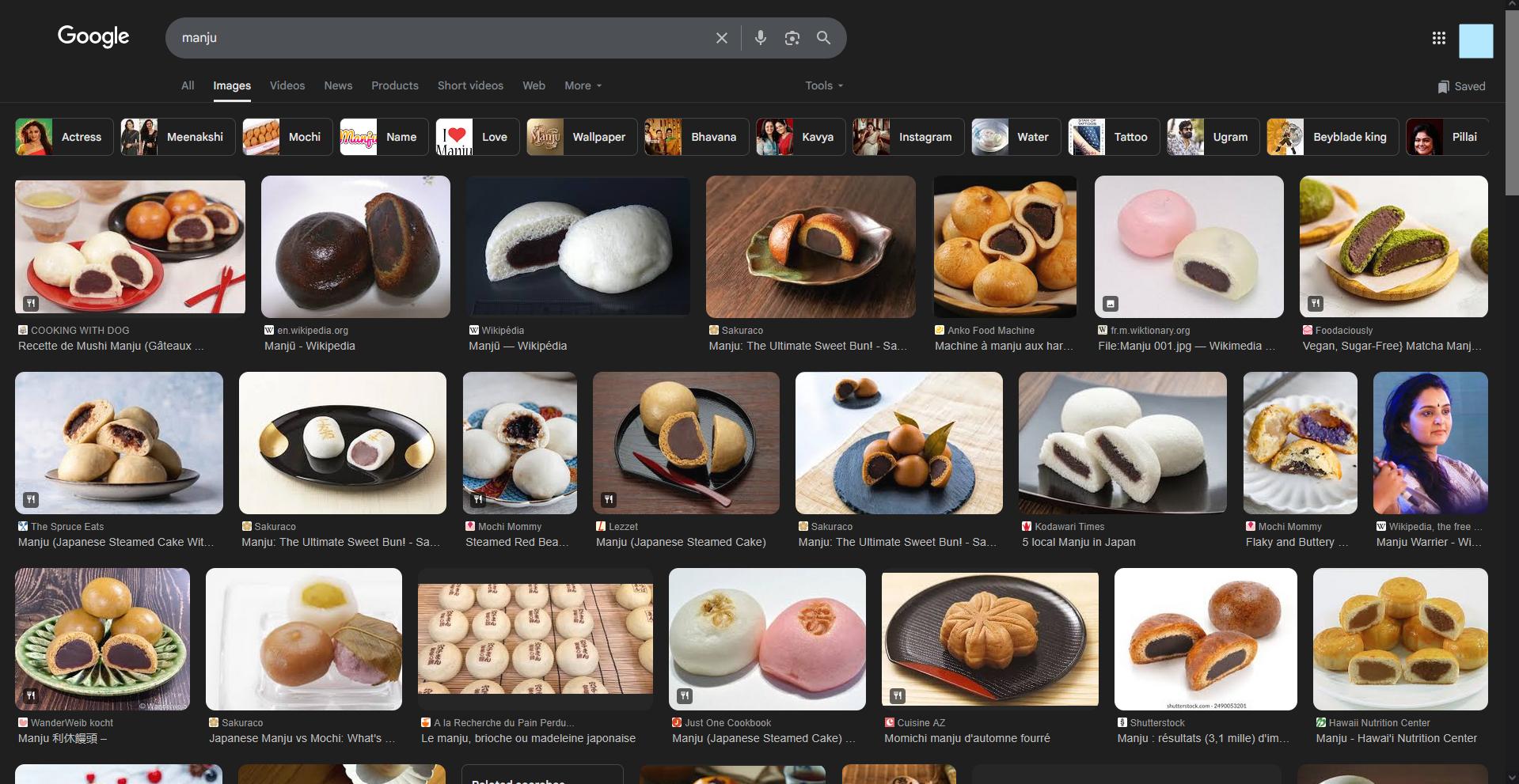This screenshot has width=1519, height=784.
Task: Click the recipe badge on the Cooking with Dog image
Action: (30, 303)
